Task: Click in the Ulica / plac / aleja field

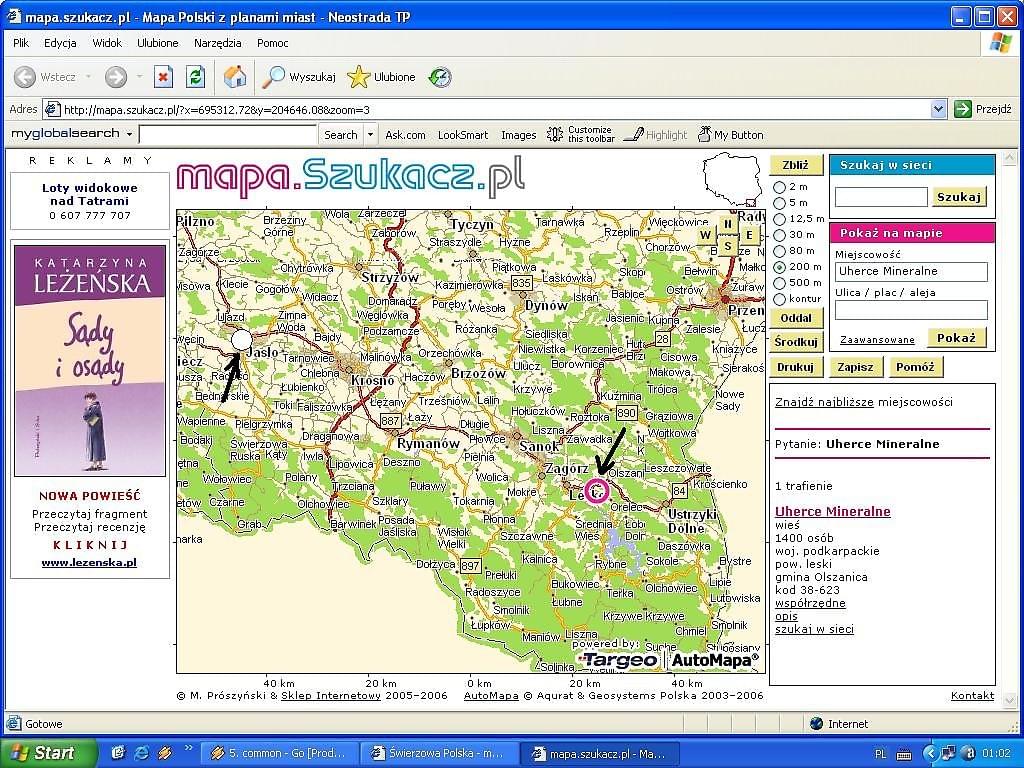Action: click(x=911, y=310)
